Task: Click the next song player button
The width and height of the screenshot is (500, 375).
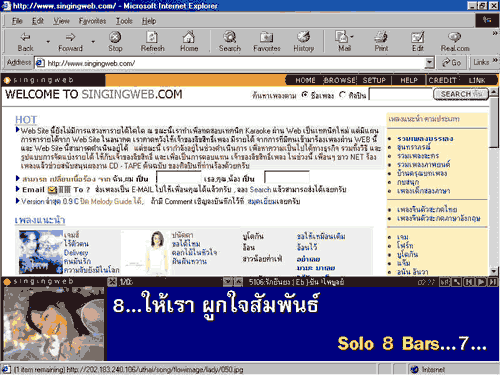Action: tap(492, 282)
